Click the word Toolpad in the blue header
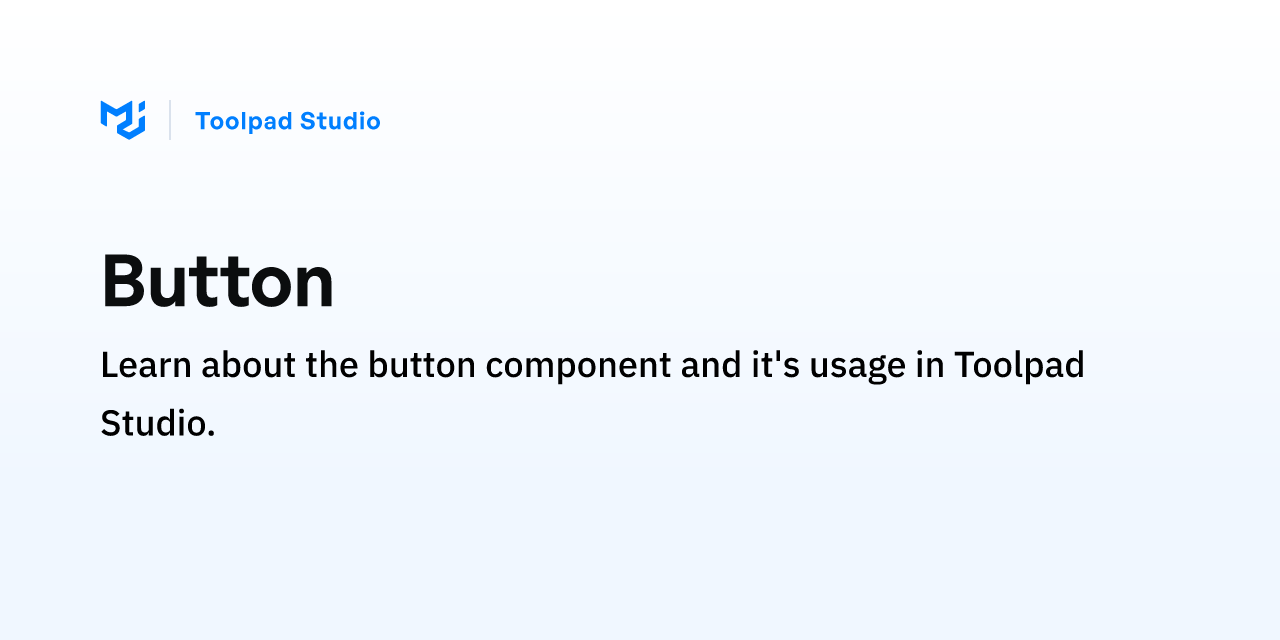This screenshot has width=1280, height=640. pos(244,121)
